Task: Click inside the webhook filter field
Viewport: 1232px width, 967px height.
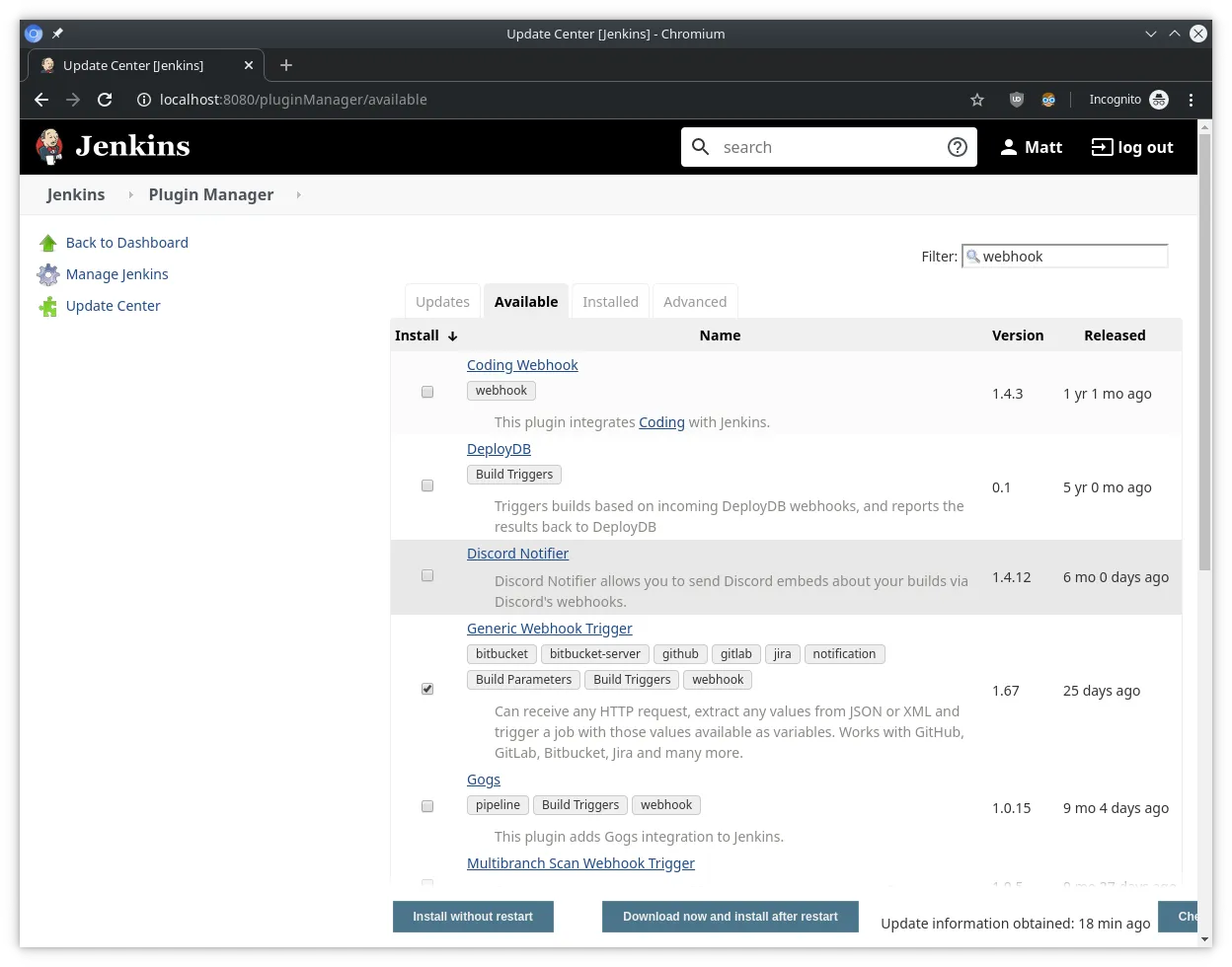Action: coord(1066,256)
